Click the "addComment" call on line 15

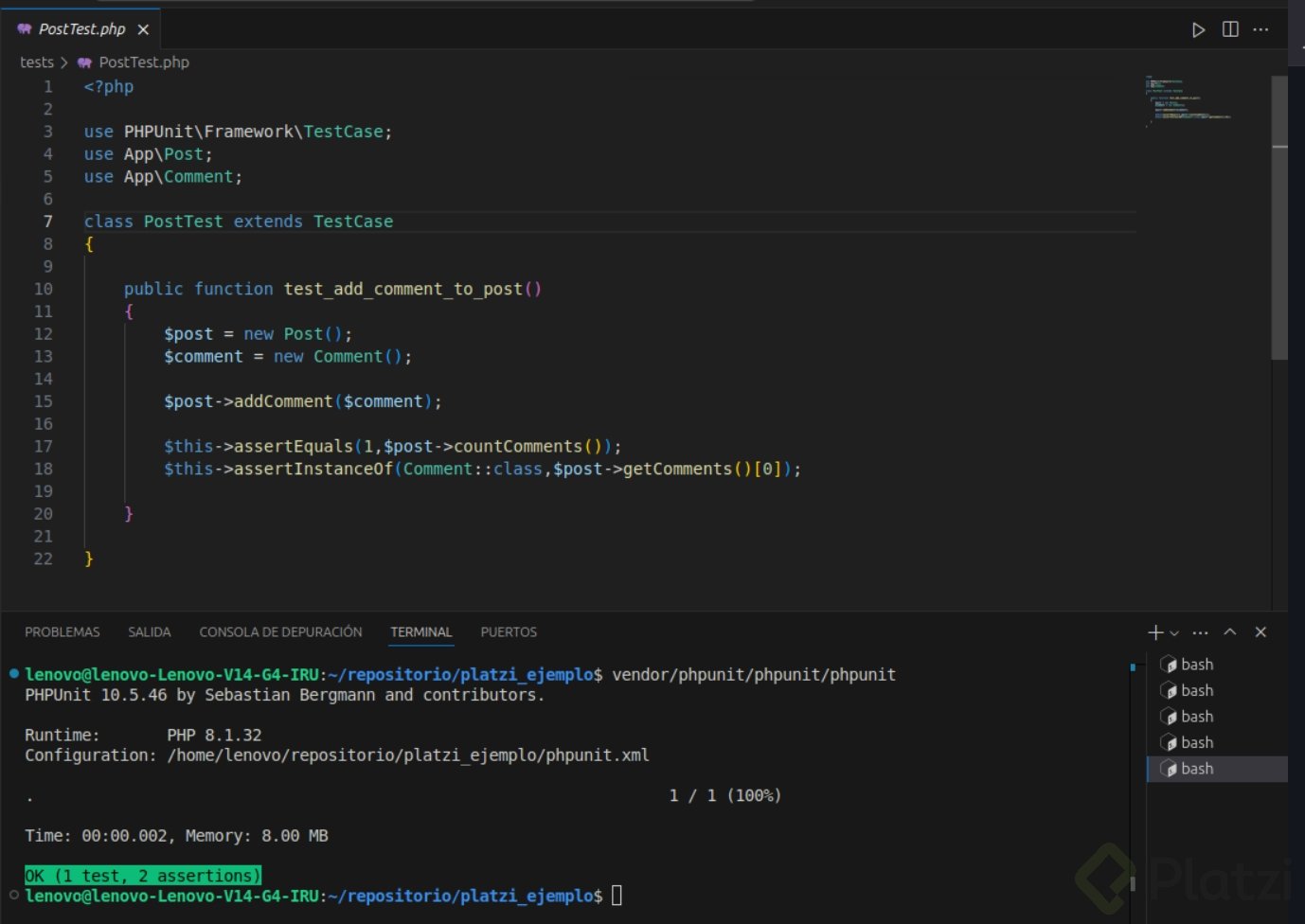[x=283, y=401]
